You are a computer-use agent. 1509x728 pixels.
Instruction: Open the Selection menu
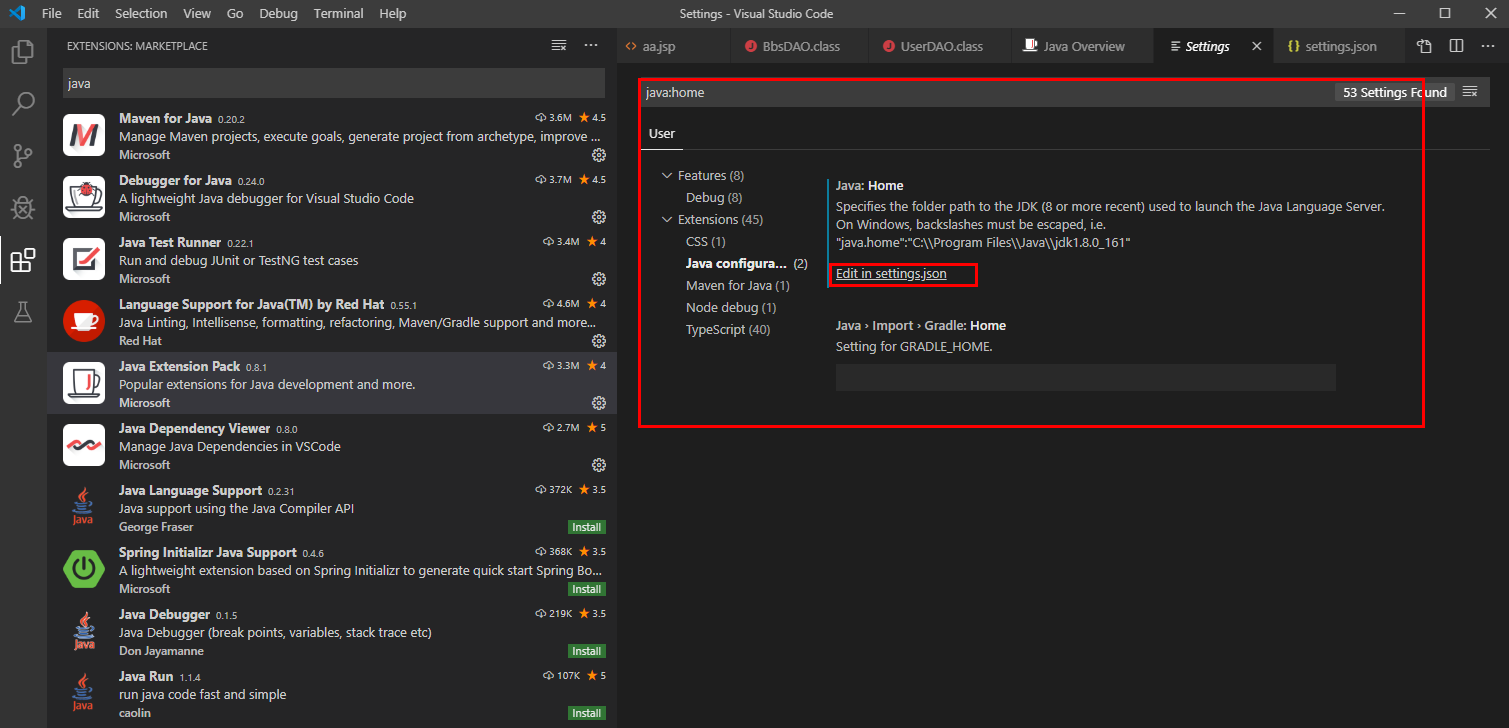[141, 13]
